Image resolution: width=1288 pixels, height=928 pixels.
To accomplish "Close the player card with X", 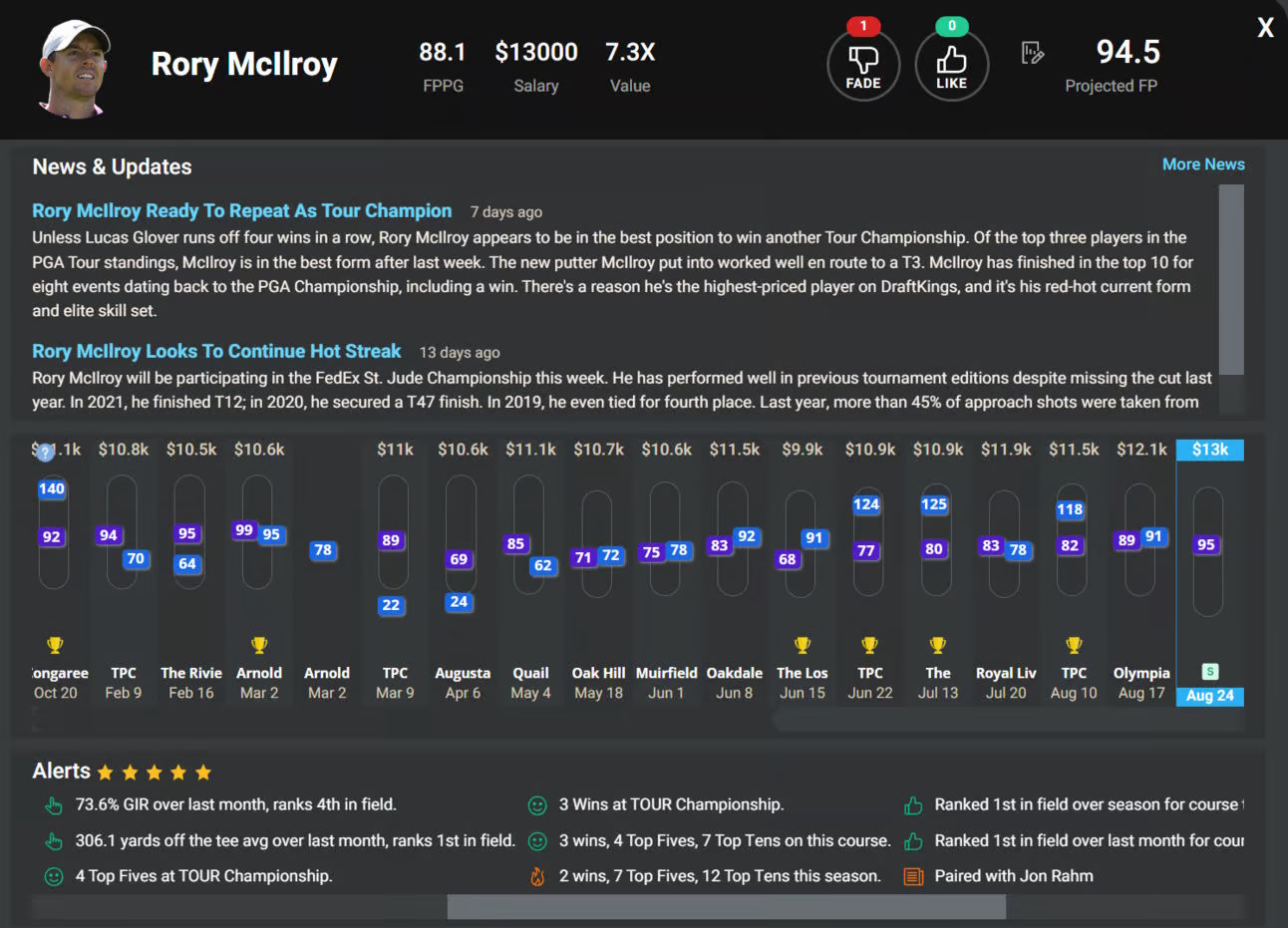I will pyautogui.click(x=1265, y=28).
